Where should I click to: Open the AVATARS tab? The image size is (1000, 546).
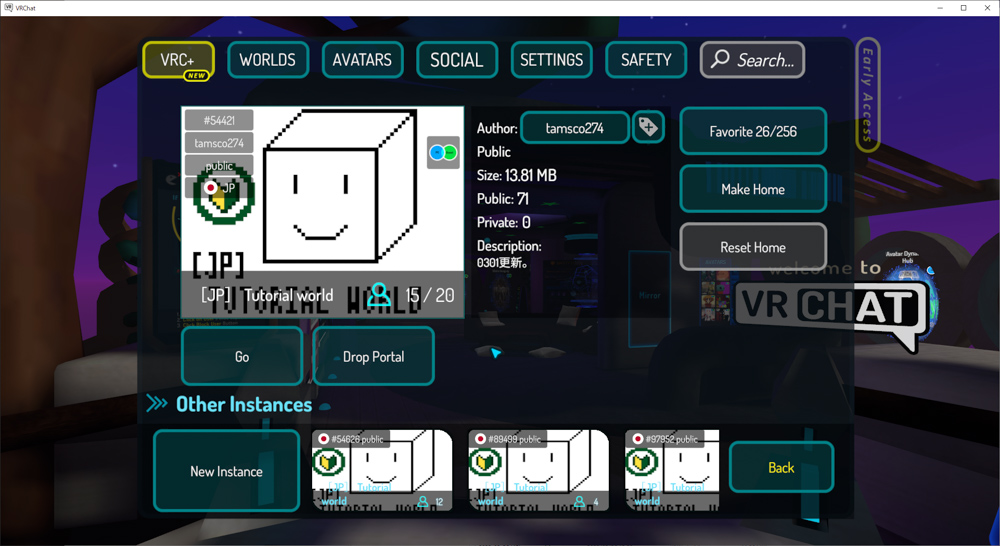(x=362, y=60)
